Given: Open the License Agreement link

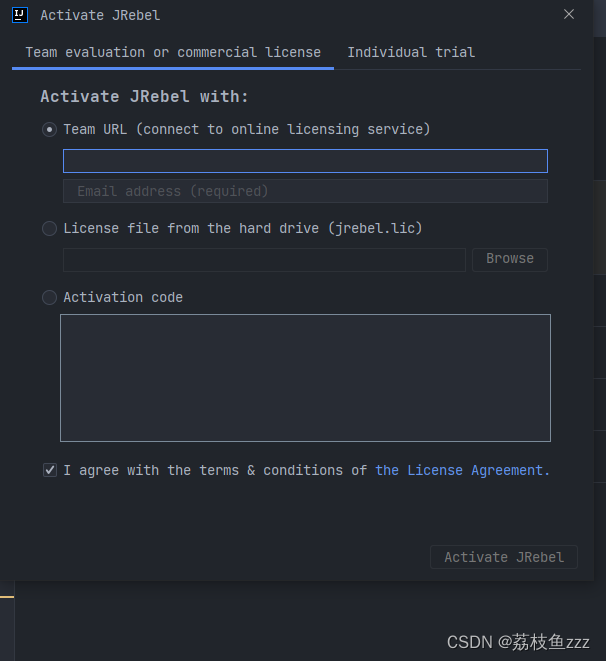Looking at the screenshot, I should 462,470.
